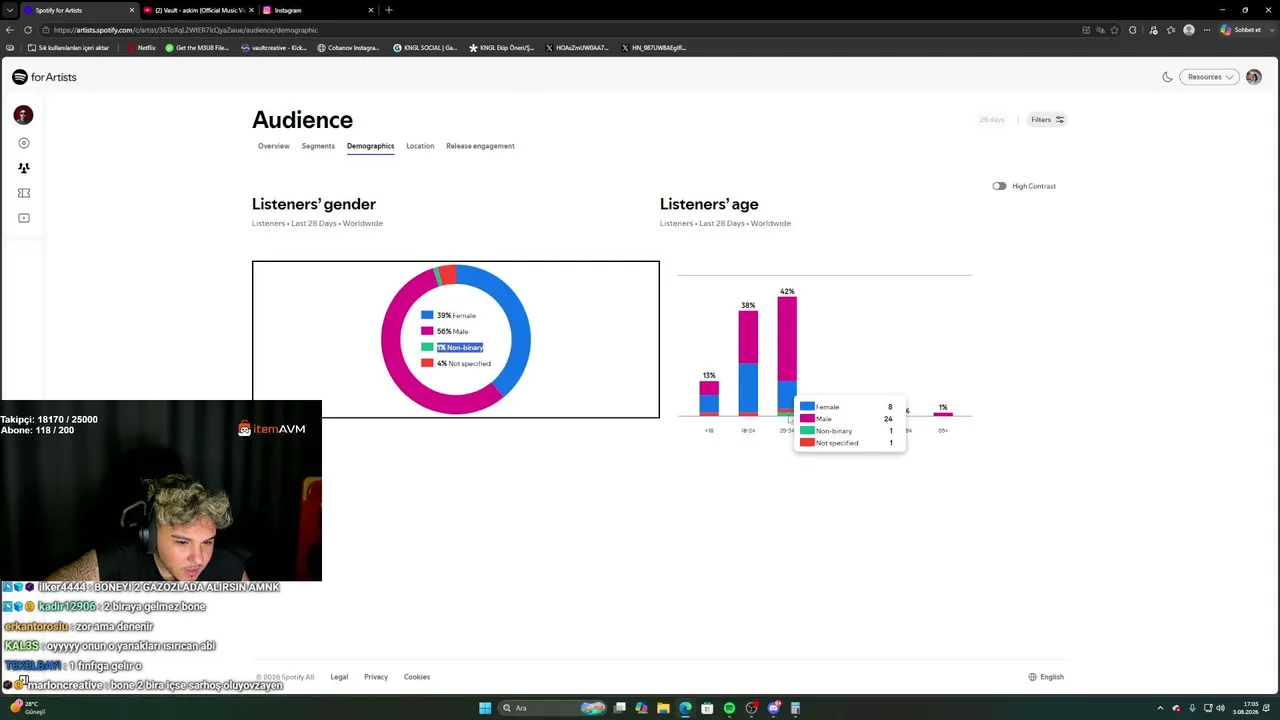Switch to dark mode with moon icon
This screenshot has height=720, width=1280.
click(1167, 77)
